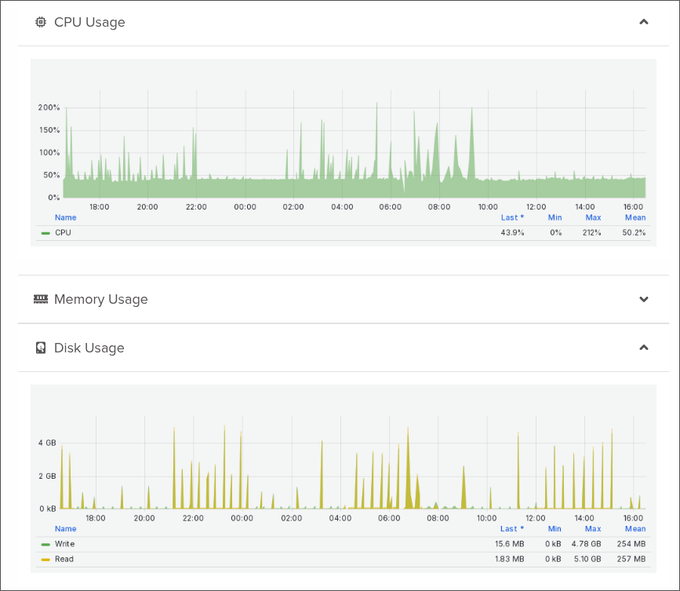This screenshot has height=591, width=680.
Task: Click Read max value 5.10 GB
Action: pos(588,559)
